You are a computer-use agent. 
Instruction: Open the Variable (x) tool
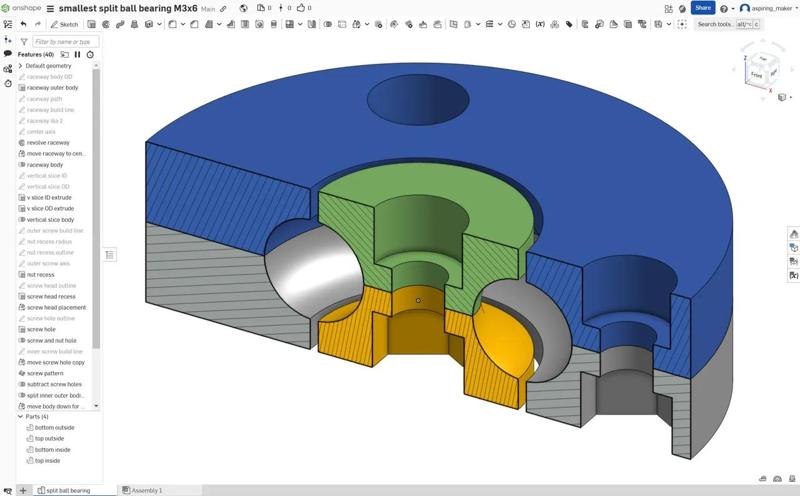(x=540, y=24)
